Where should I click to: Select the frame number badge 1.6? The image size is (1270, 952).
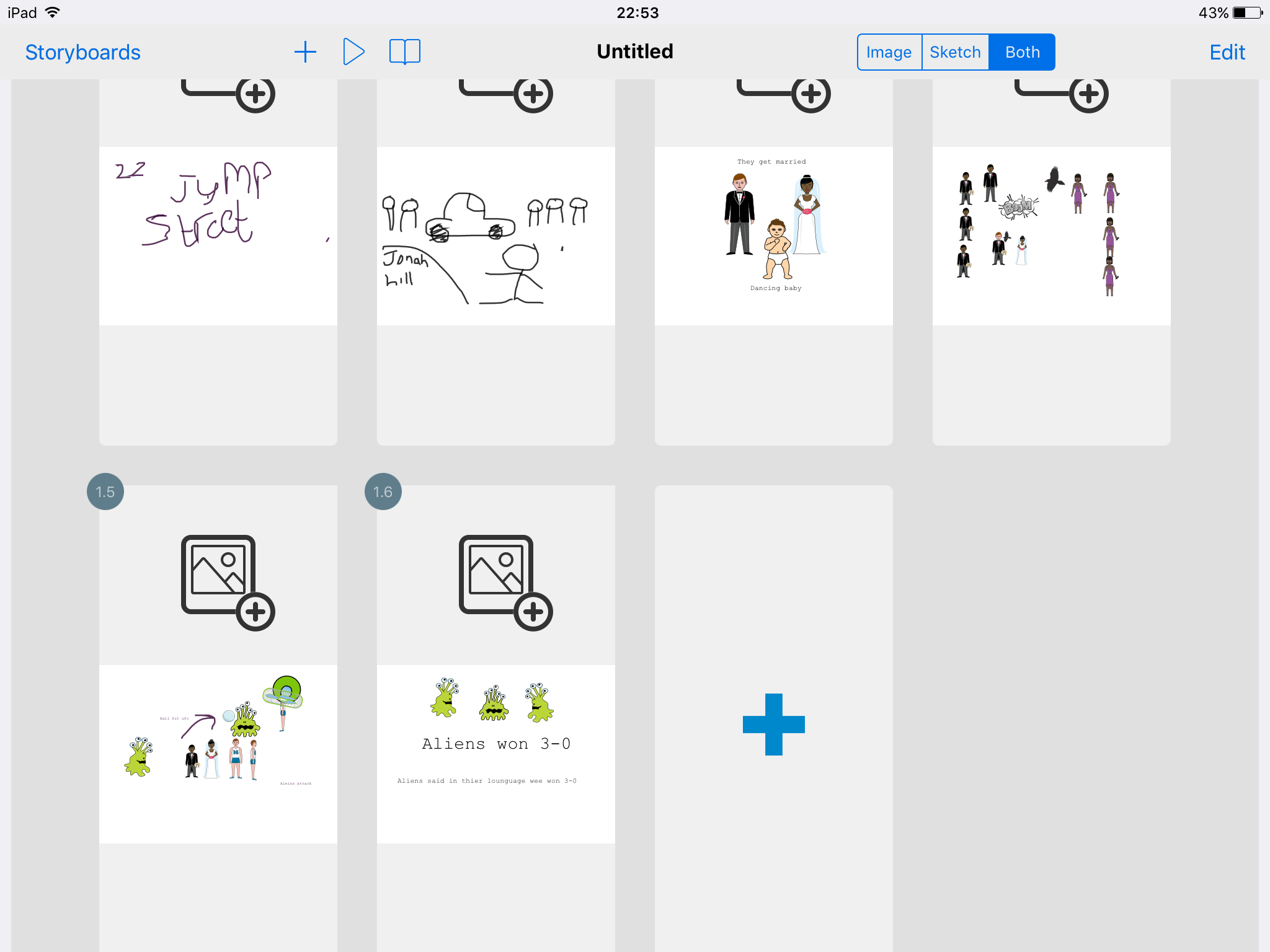(x=383, y=491)
